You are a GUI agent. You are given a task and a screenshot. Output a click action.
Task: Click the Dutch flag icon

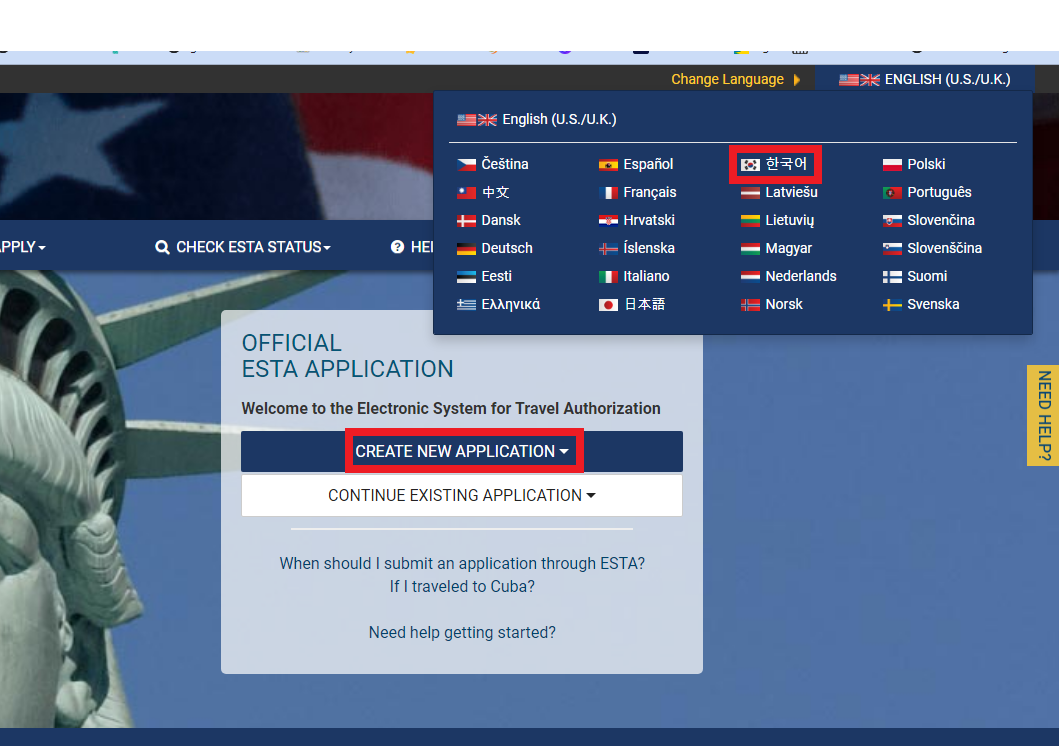750,277
